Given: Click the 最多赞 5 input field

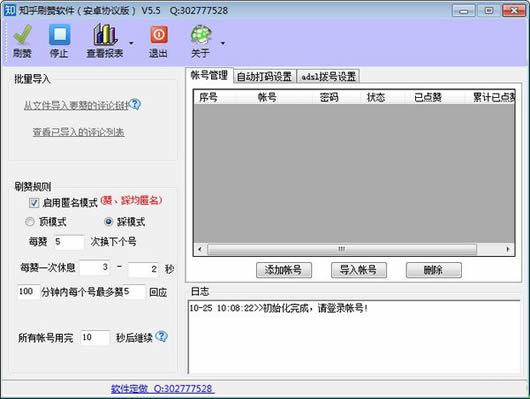Looking at the screenshot, I should pos(134,291).
